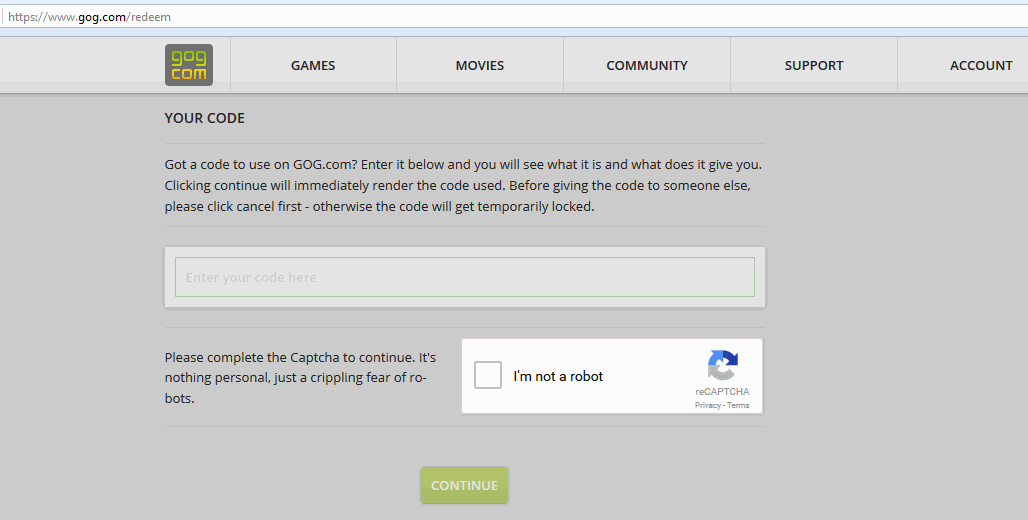Open the COMMUNITY menu

(x=647, y=66)
